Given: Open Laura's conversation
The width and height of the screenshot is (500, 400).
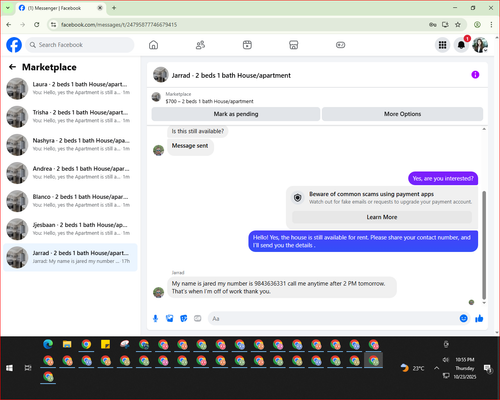Looking at the screenshot, I should [70, 88].
